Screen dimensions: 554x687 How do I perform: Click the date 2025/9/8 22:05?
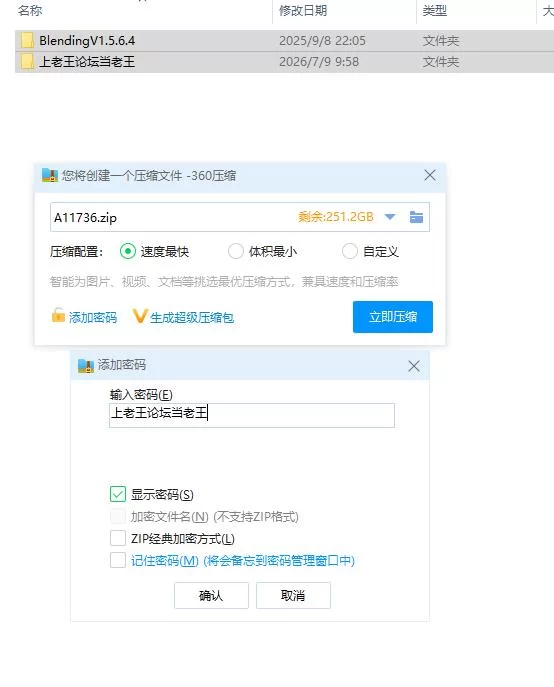pos(322,41)
